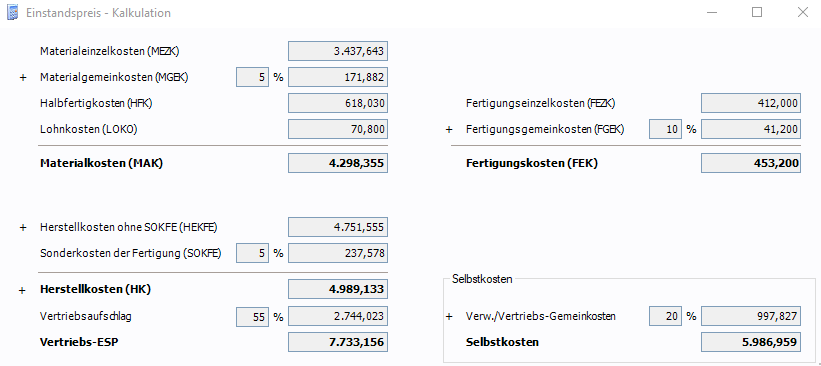
Task: Click the Fertigungsgemeinkosten amount field
Action: coord(751,129)
